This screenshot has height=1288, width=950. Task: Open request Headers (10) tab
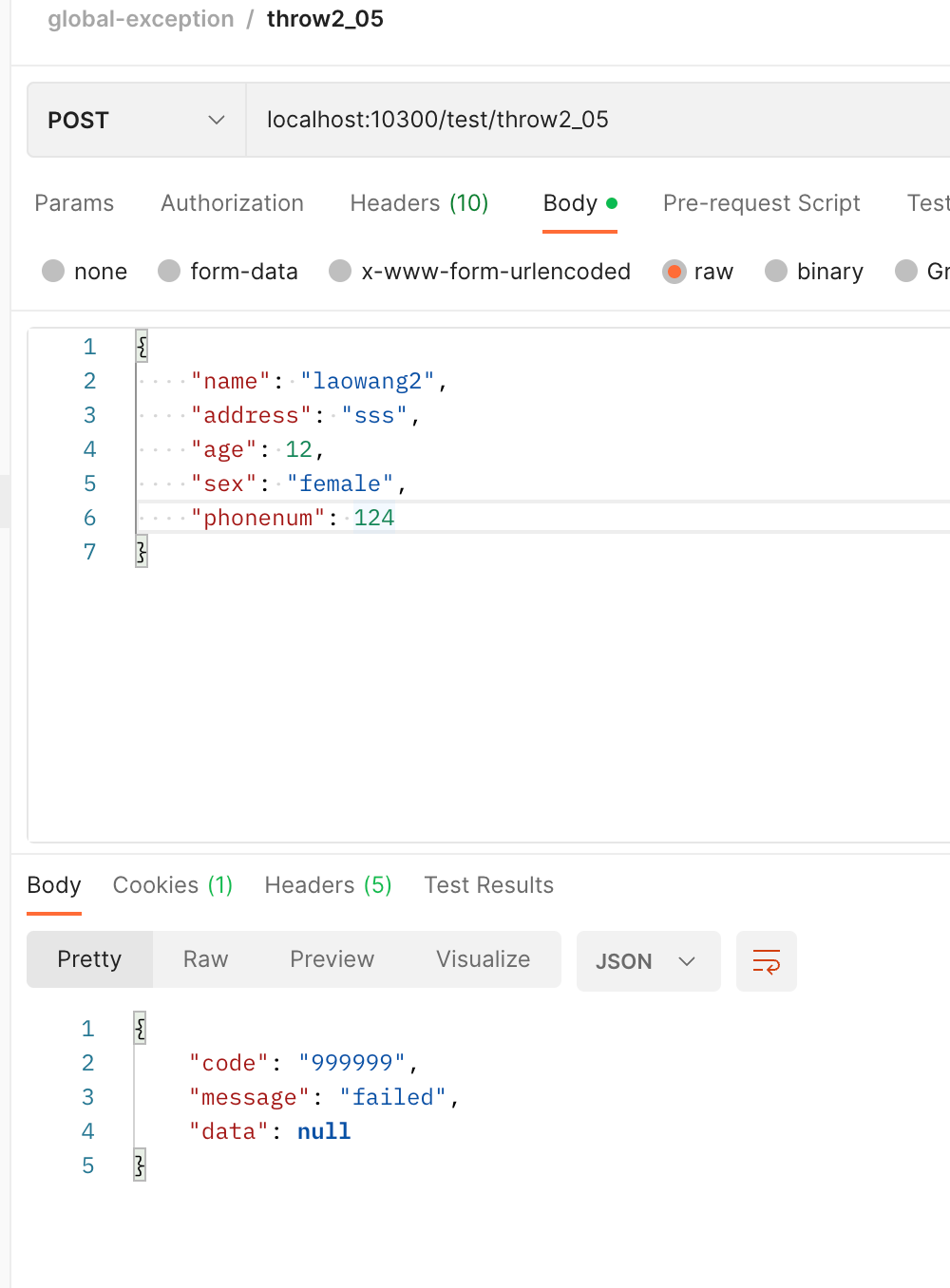[419, 203]
